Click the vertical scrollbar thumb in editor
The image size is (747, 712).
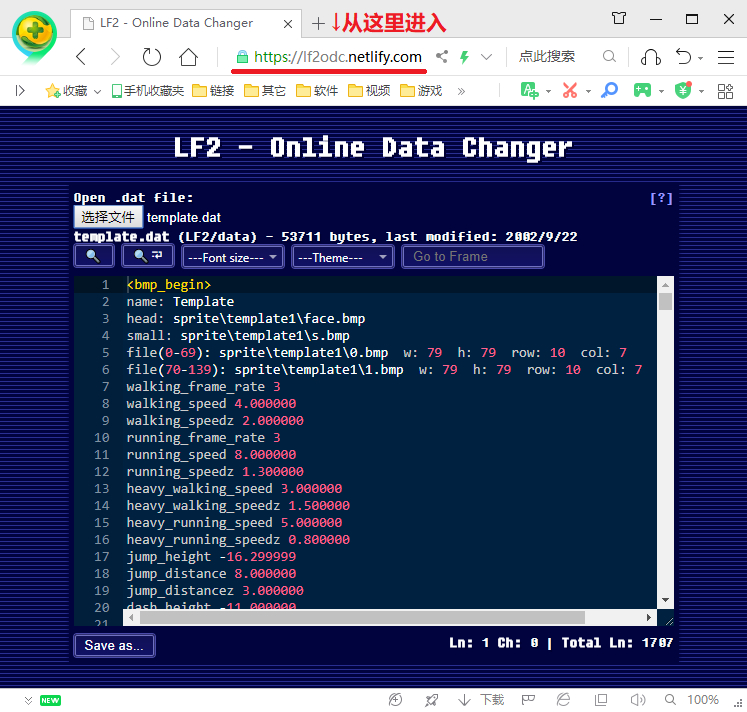tap(665, 301)
